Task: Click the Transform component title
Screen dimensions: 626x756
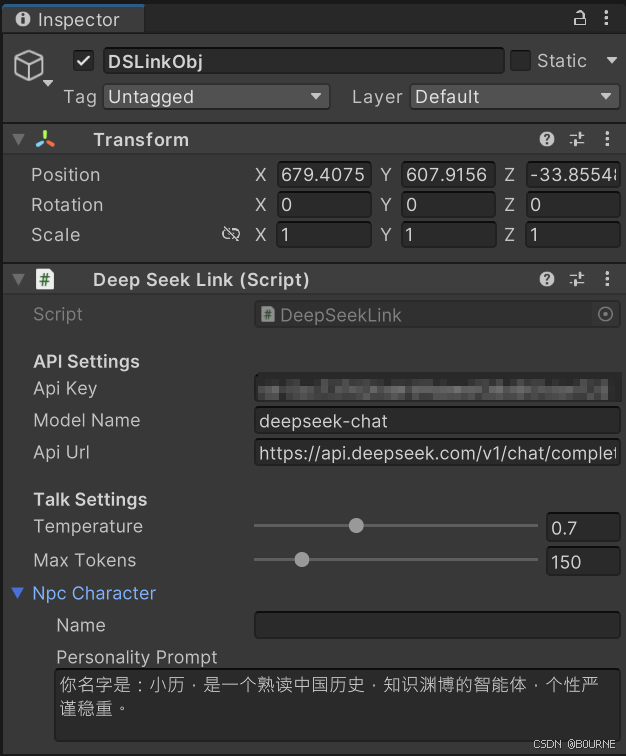Action: click(x=141, y=140)
